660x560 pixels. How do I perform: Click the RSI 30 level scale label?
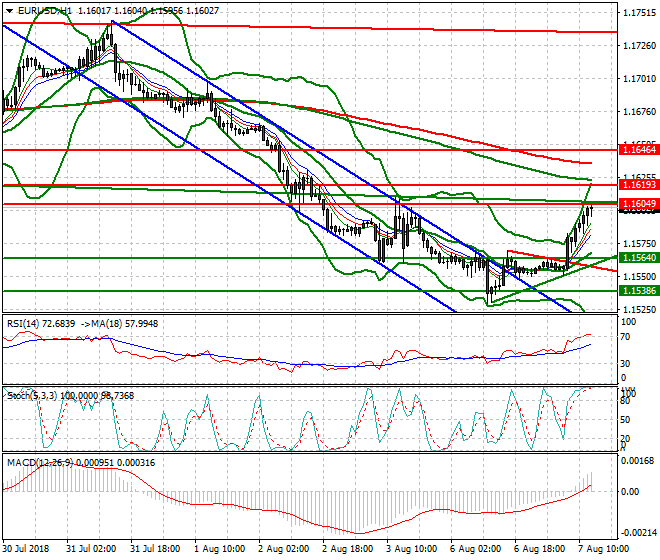[x=625, y=364]
